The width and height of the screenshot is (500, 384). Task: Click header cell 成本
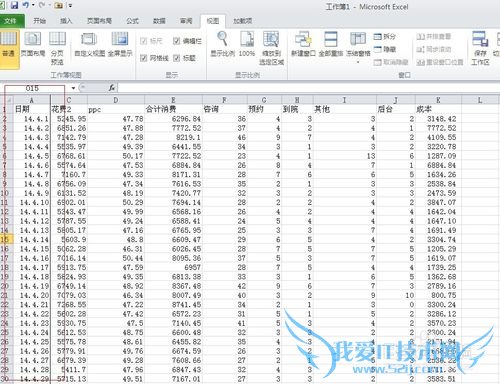(438, 109)
